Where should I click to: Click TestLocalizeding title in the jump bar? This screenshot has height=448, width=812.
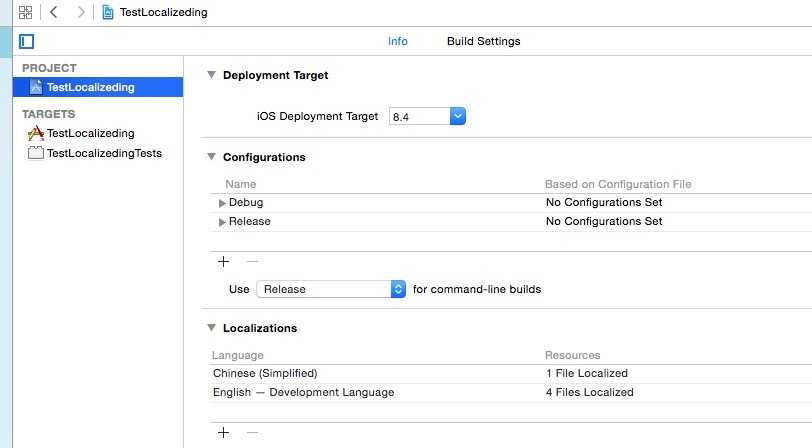click(x=164, y=12)
